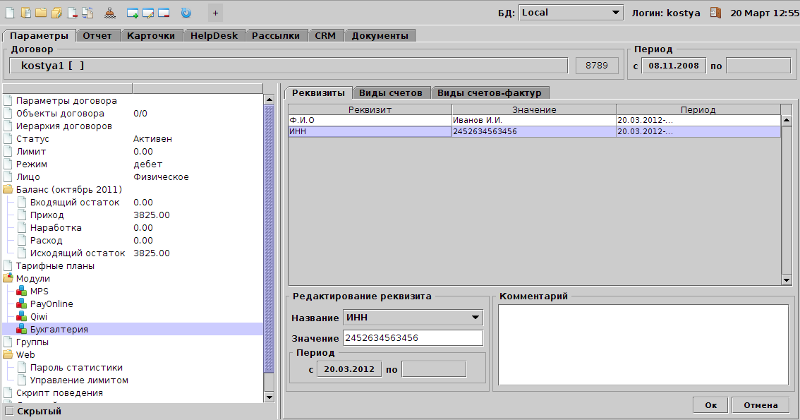Collapse the Баланс (октябрь 2011) folder
Screen dimensions: 800x420
[x=9, y=189]
